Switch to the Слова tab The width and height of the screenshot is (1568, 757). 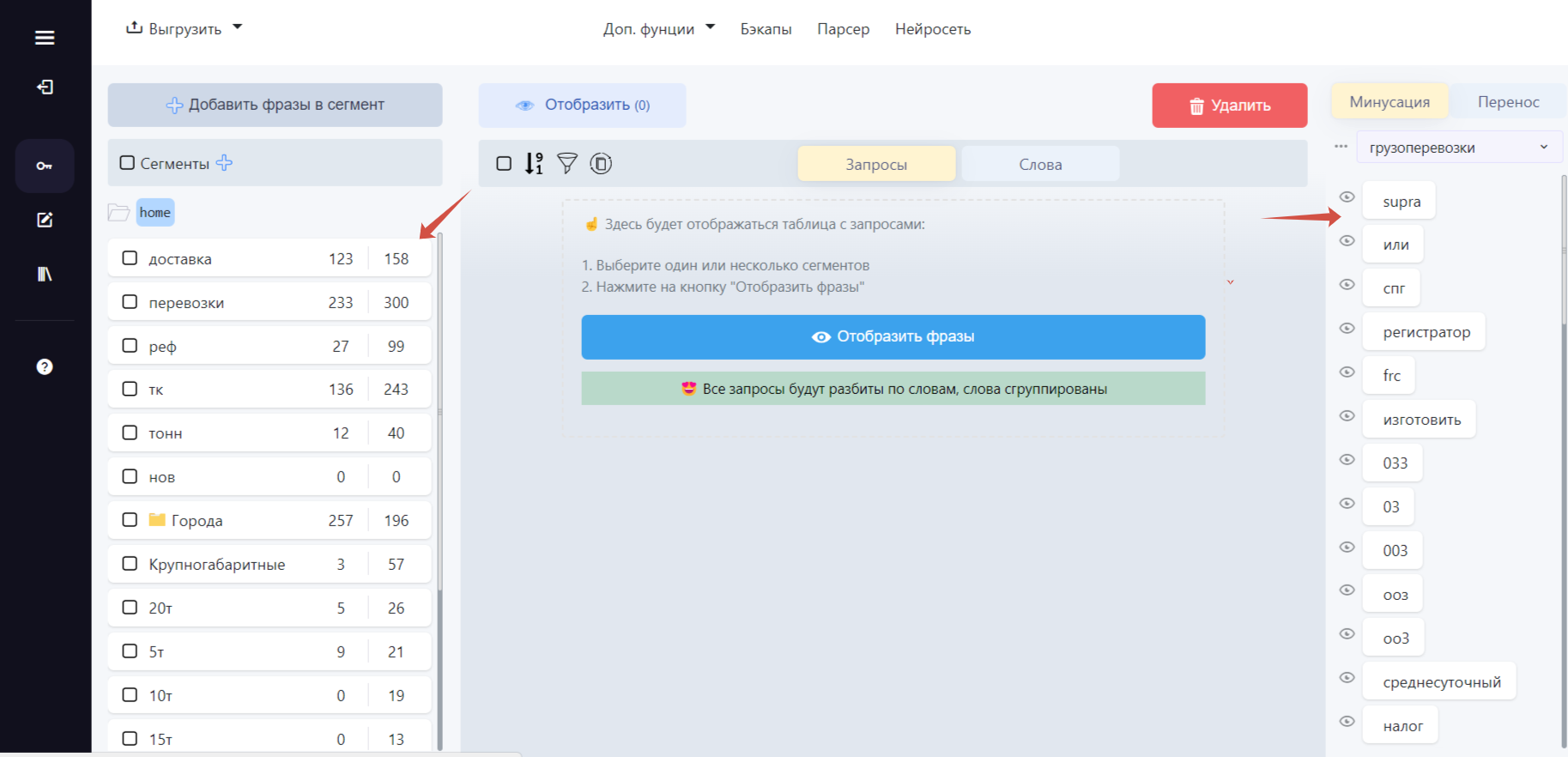1040,164
